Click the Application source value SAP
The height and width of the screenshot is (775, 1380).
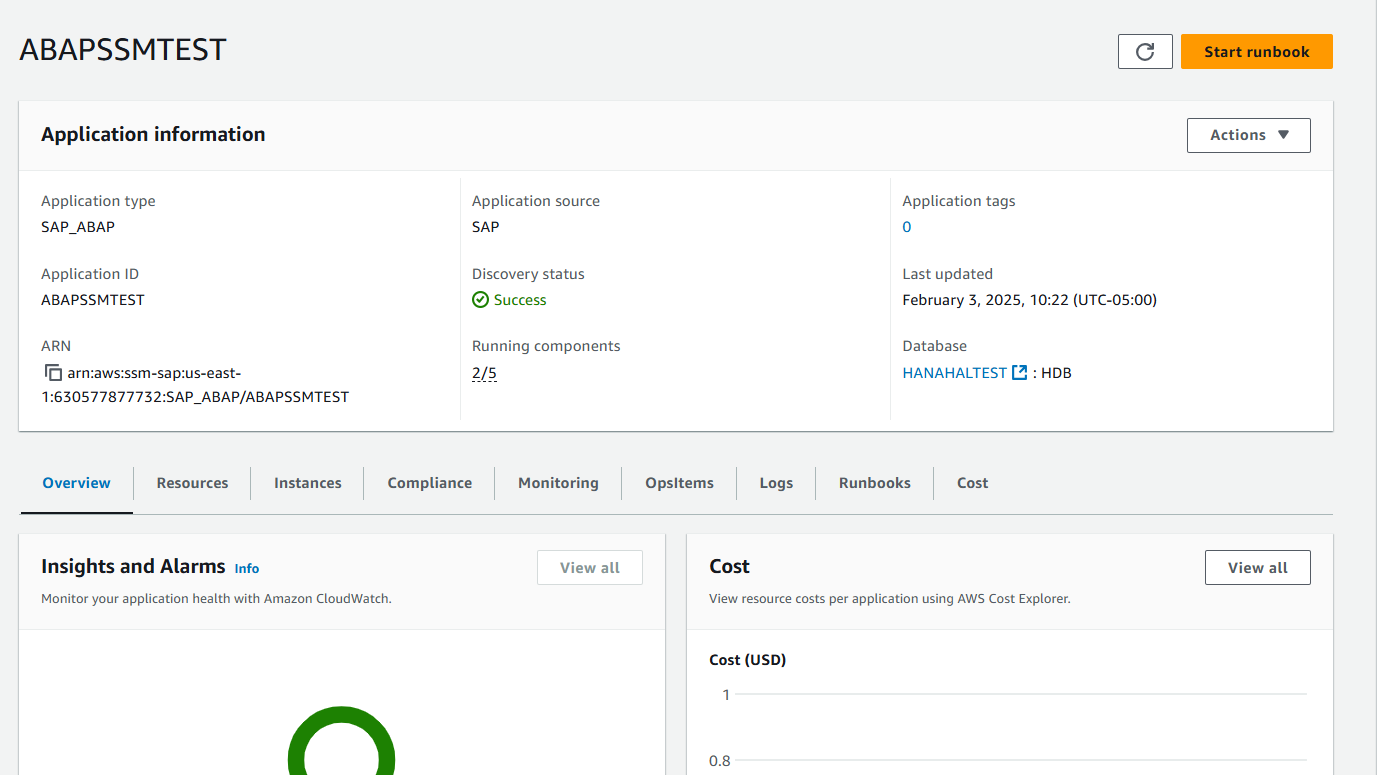(486, 227)
